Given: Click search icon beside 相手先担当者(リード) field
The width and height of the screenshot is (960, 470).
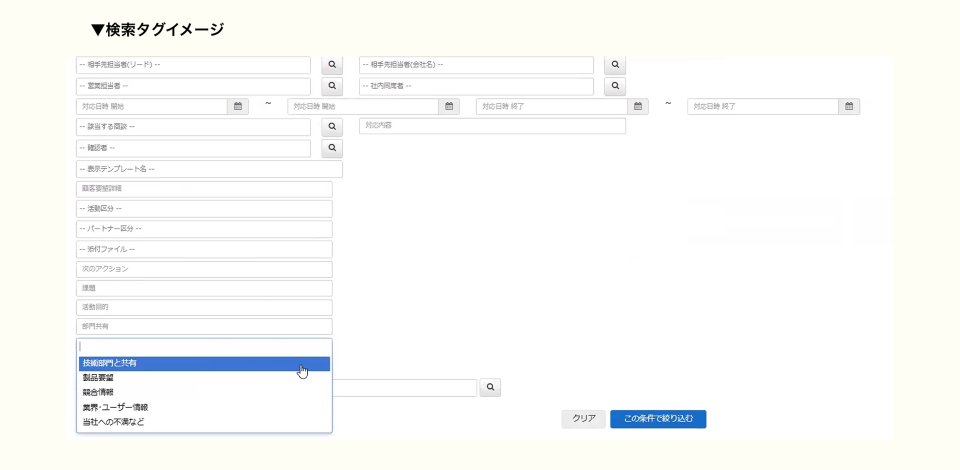Looking at the screenshot, I should [332, 65].
